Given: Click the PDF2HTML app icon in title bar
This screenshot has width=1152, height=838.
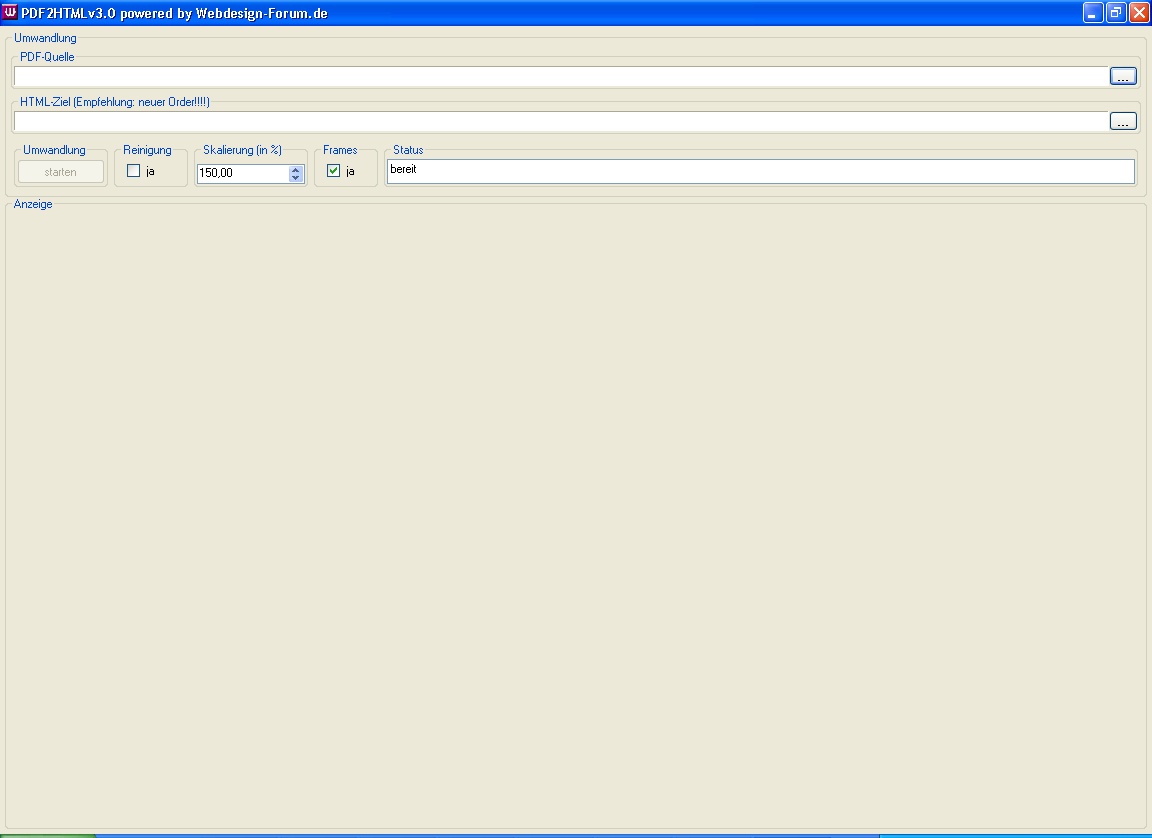Looking at the screenshot, I should (10, 13).
